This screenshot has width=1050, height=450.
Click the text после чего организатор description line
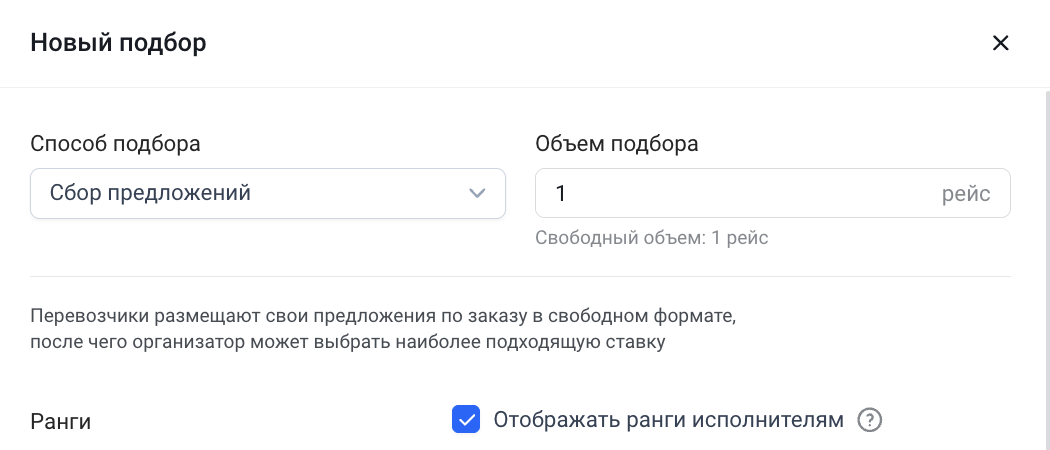(x=348, y=342)
